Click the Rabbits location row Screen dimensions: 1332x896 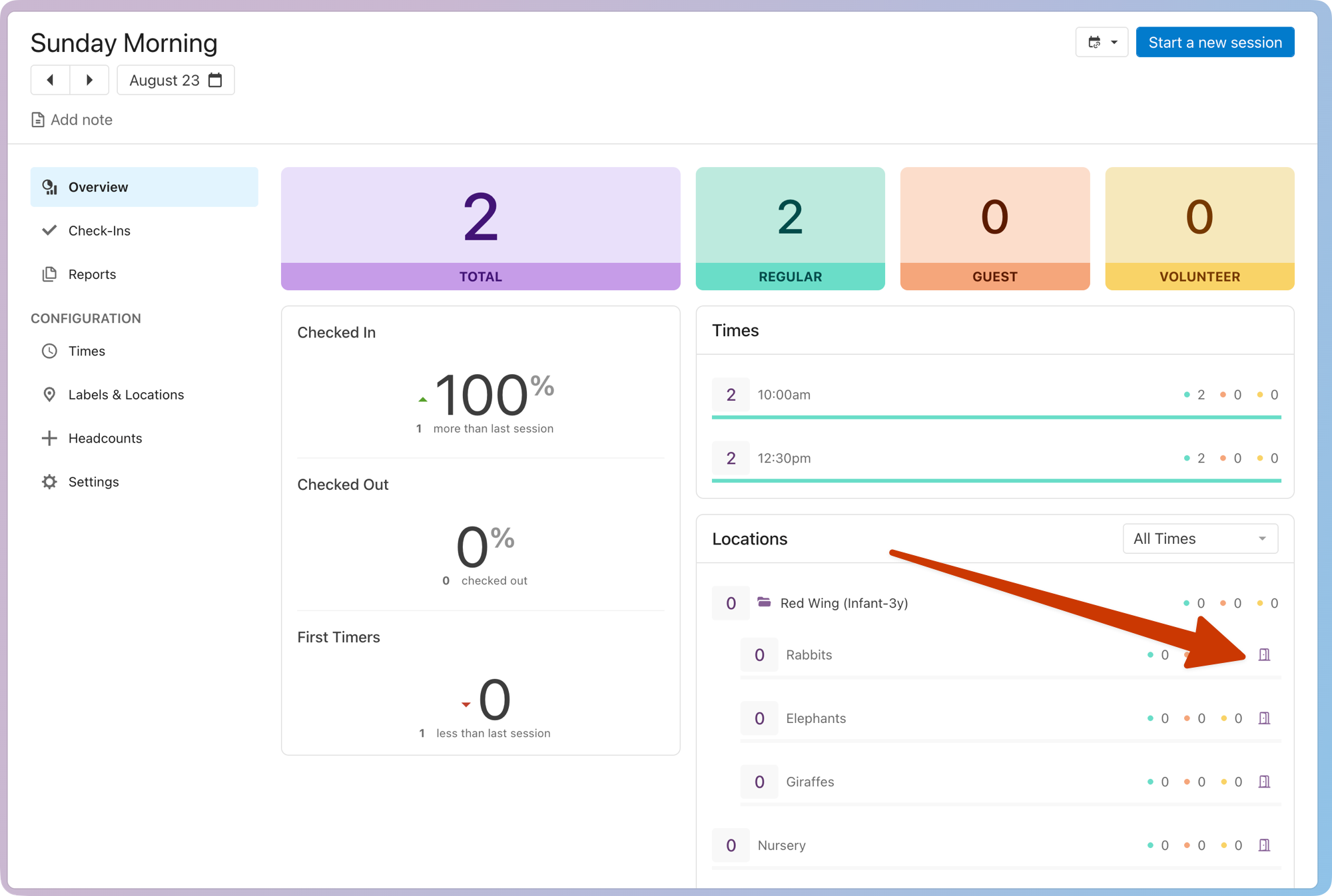pyautogui.click(x=1010, y=657)
